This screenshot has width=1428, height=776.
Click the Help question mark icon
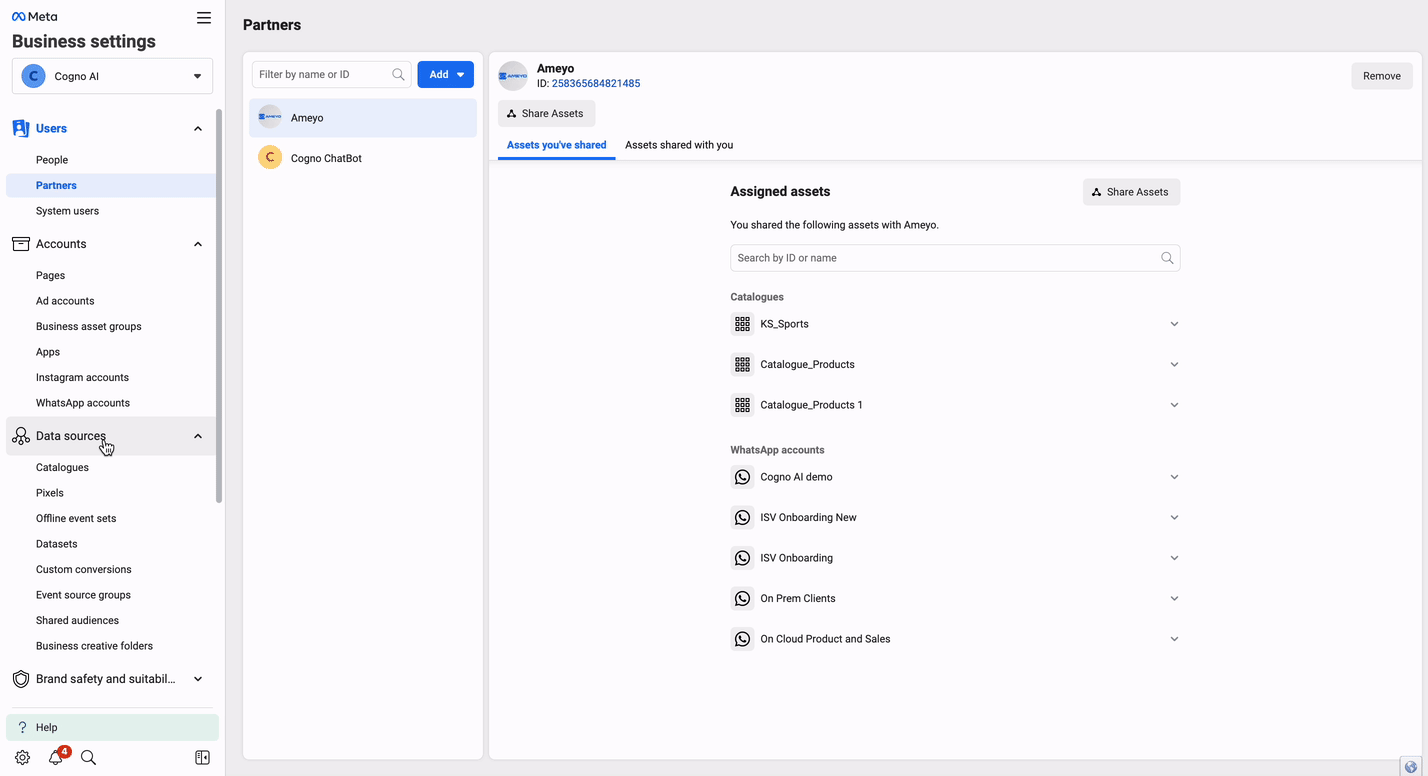coord(22,728)
